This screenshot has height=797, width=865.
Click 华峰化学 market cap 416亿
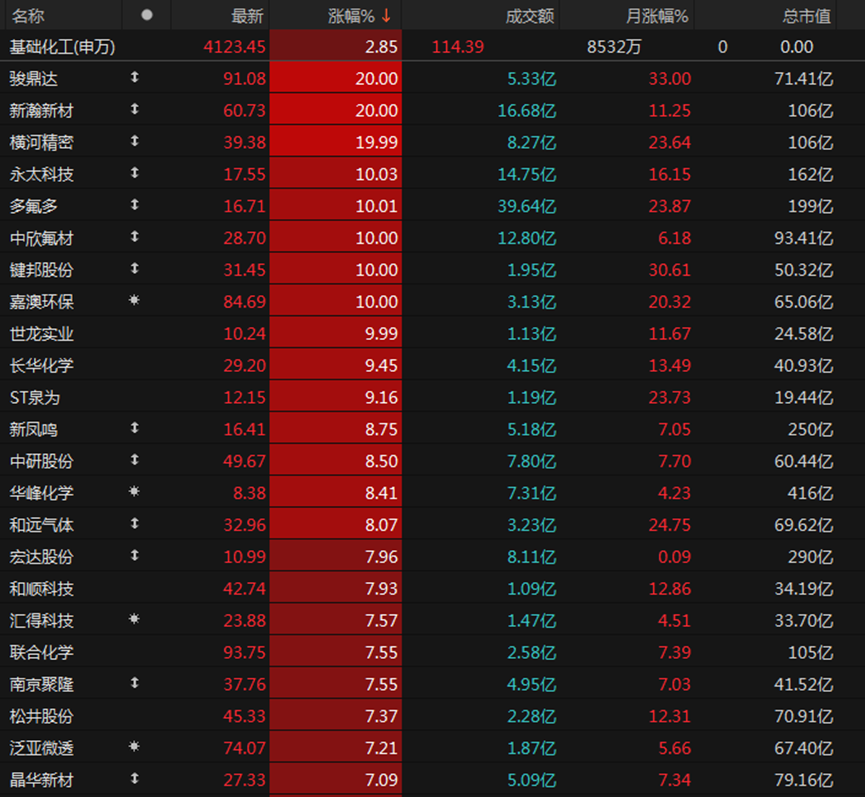click(810, 493)
